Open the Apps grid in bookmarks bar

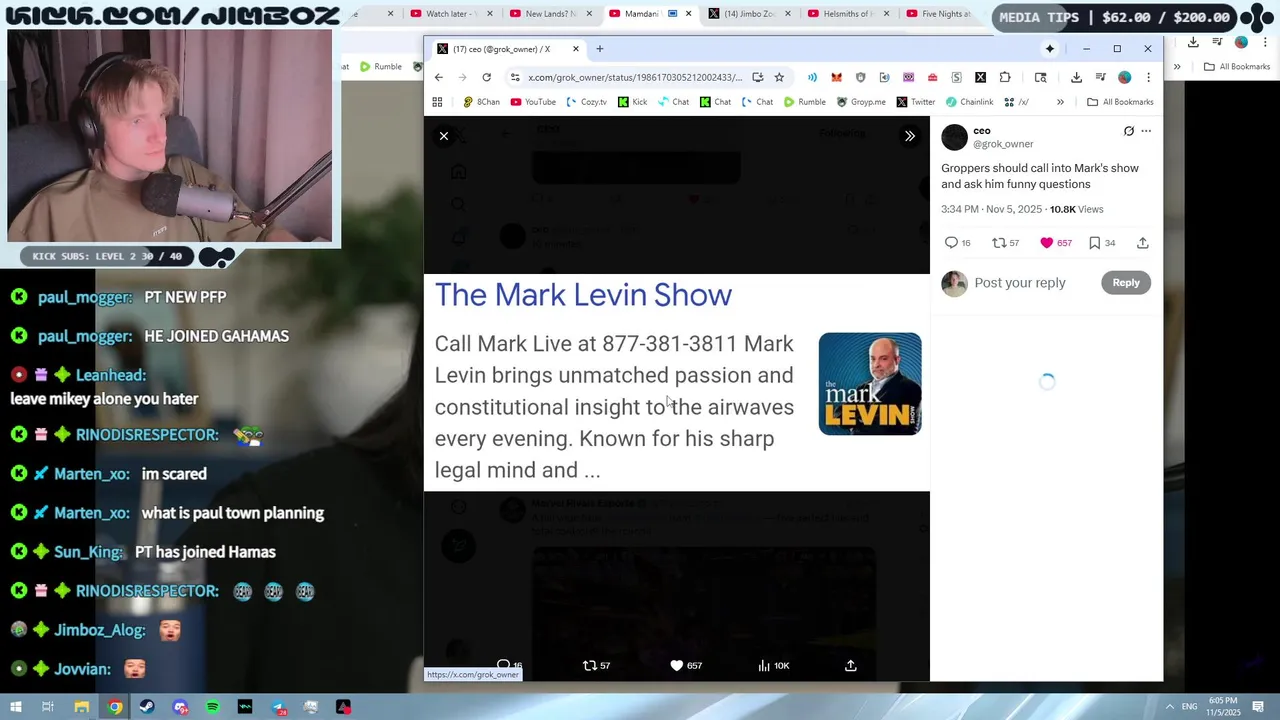click(437, 102)
